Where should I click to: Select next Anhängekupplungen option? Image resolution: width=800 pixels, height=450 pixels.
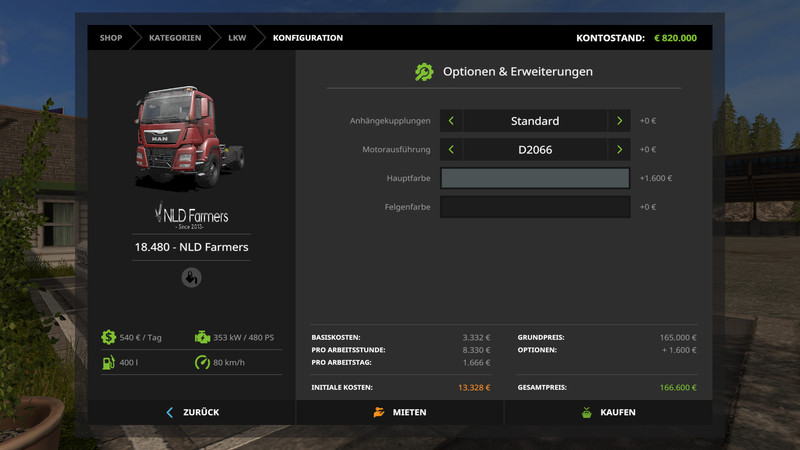click(619, 121)
